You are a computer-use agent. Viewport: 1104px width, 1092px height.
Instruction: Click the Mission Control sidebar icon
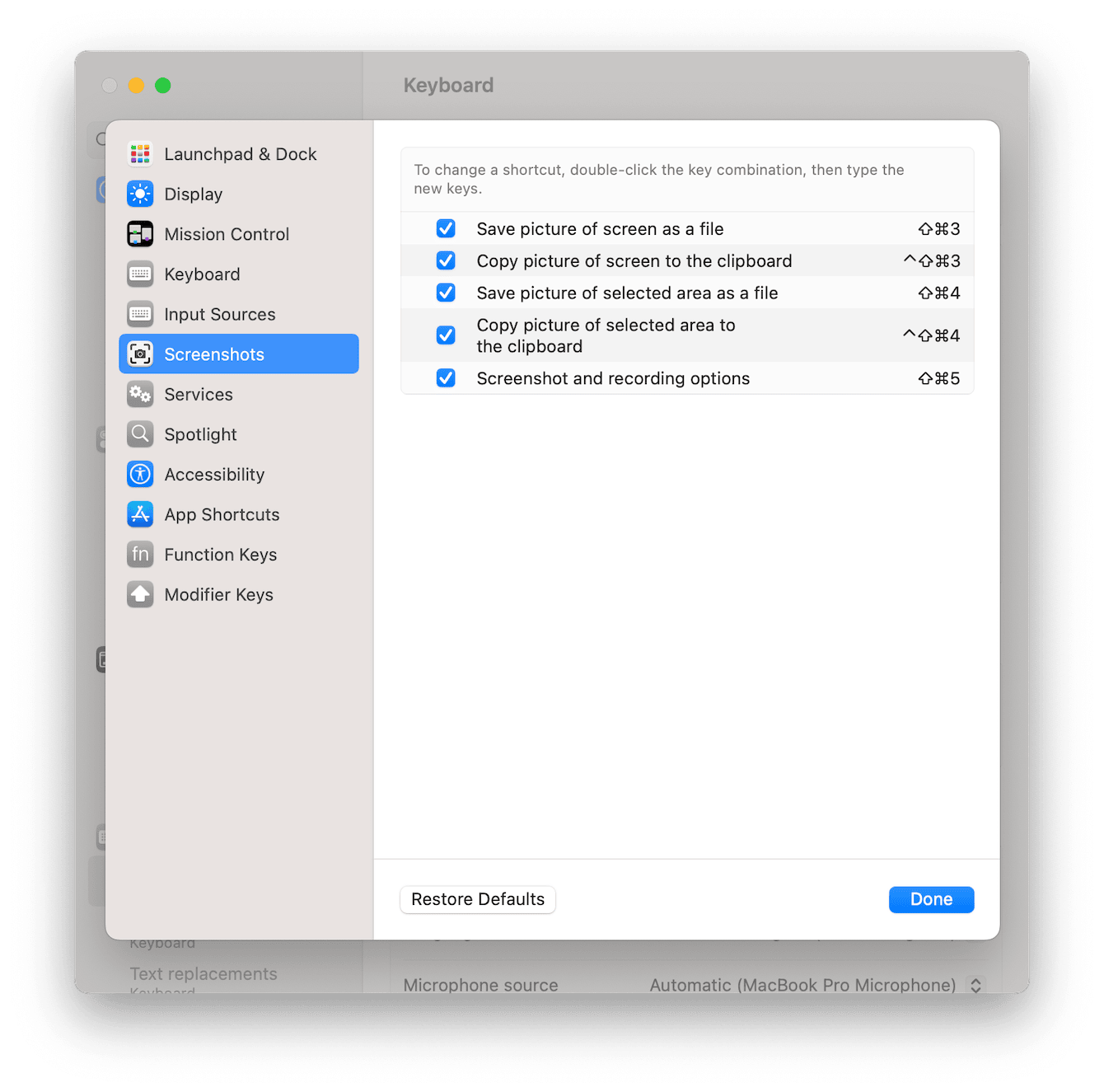[x=140, y=234]
